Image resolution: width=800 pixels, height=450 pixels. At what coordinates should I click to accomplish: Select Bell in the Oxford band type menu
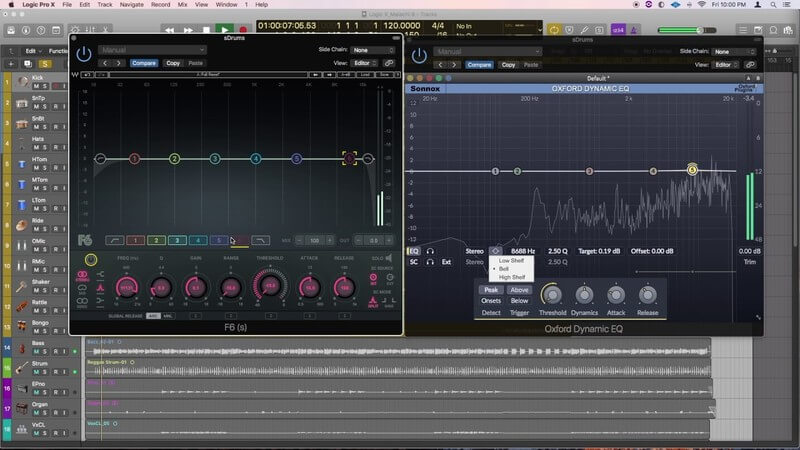coord(511,268)
